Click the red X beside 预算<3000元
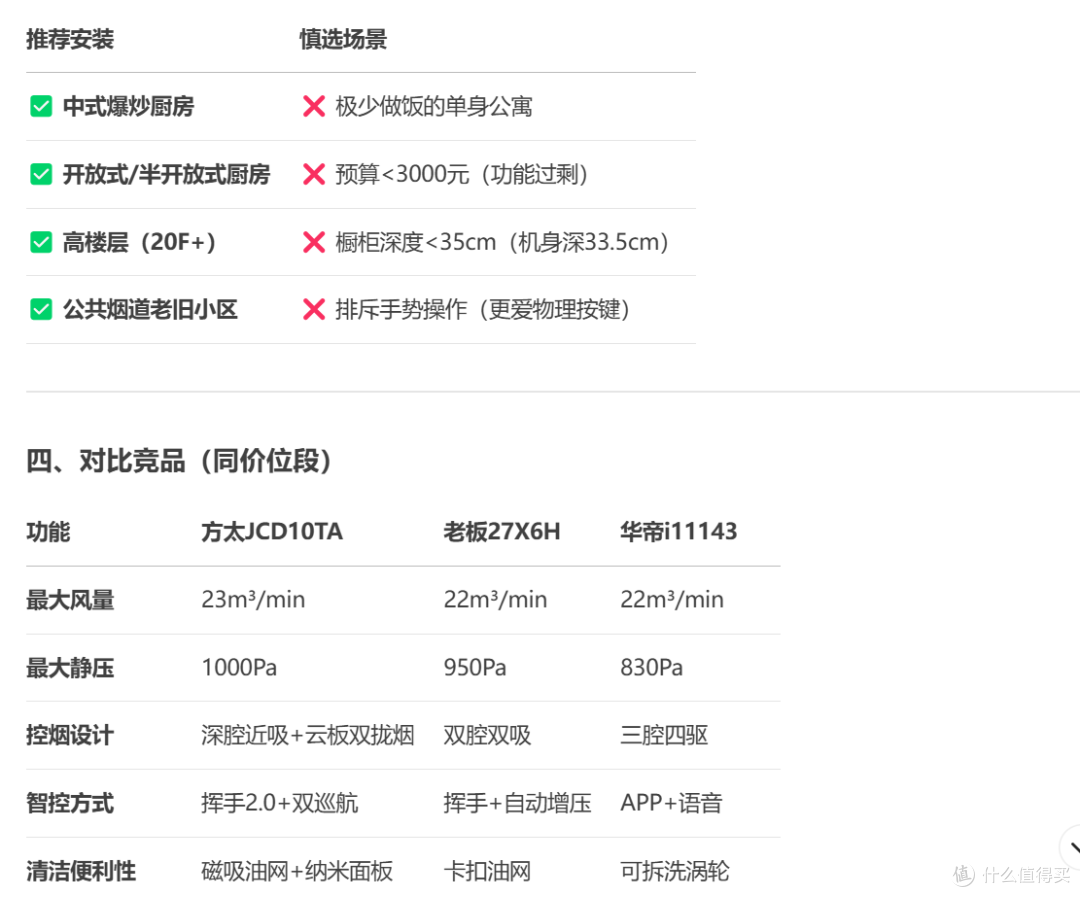Screen dimensions: 1080x897 (313, 174)
